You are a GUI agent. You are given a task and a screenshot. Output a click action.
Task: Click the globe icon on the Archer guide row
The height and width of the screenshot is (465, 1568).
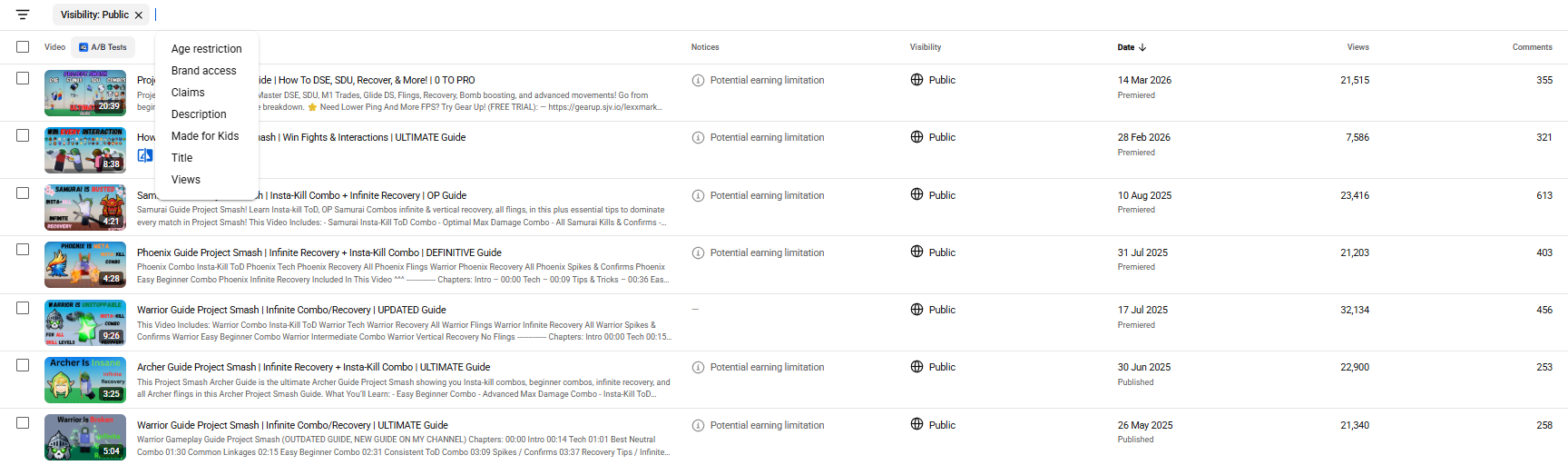[x=916, y=367]
